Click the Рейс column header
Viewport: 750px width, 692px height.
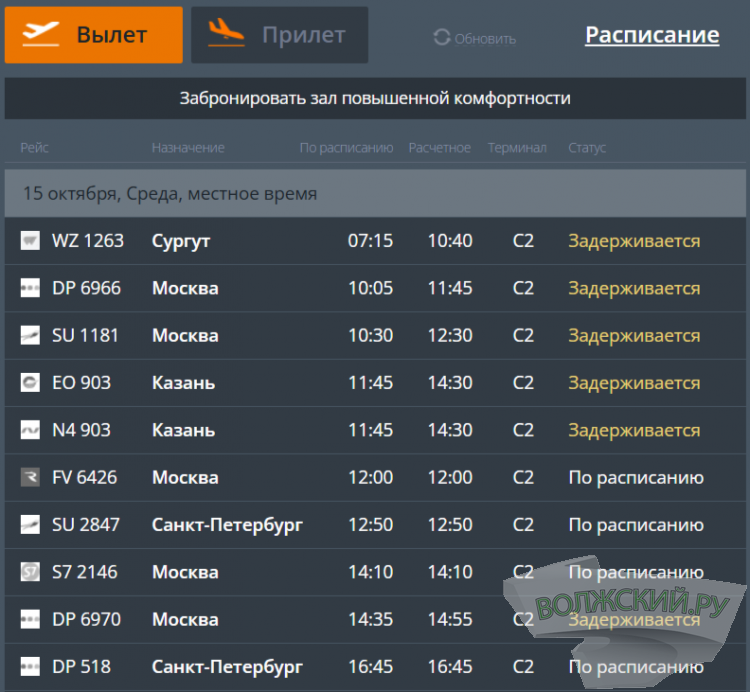(x=34, y=148)
